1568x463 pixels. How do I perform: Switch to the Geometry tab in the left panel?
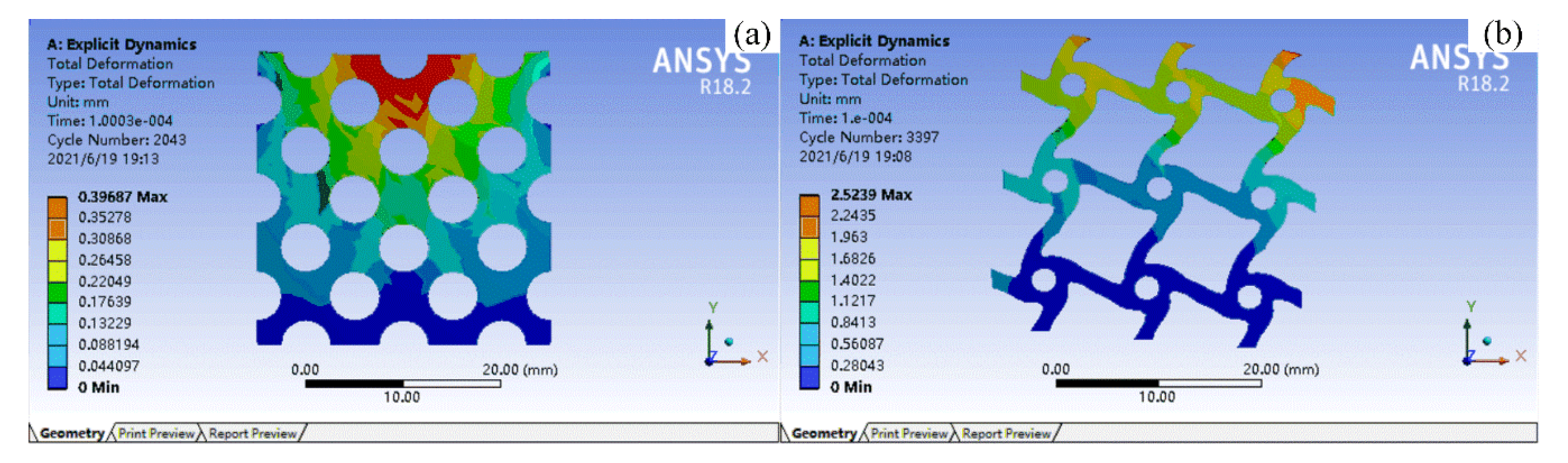coord(72,433)
